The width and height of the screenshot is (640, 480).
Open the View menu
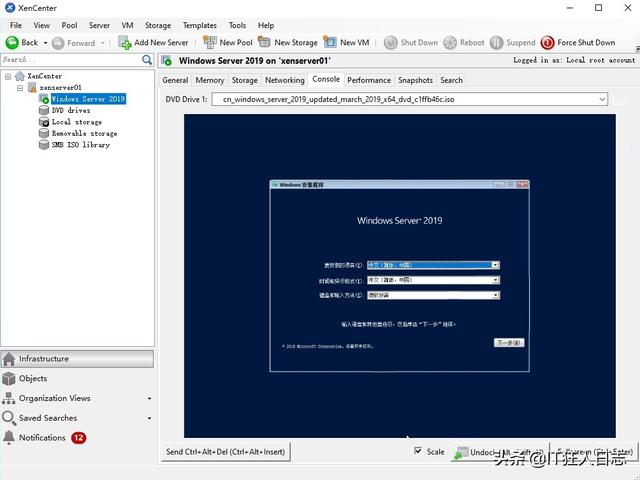coord(42,25)
